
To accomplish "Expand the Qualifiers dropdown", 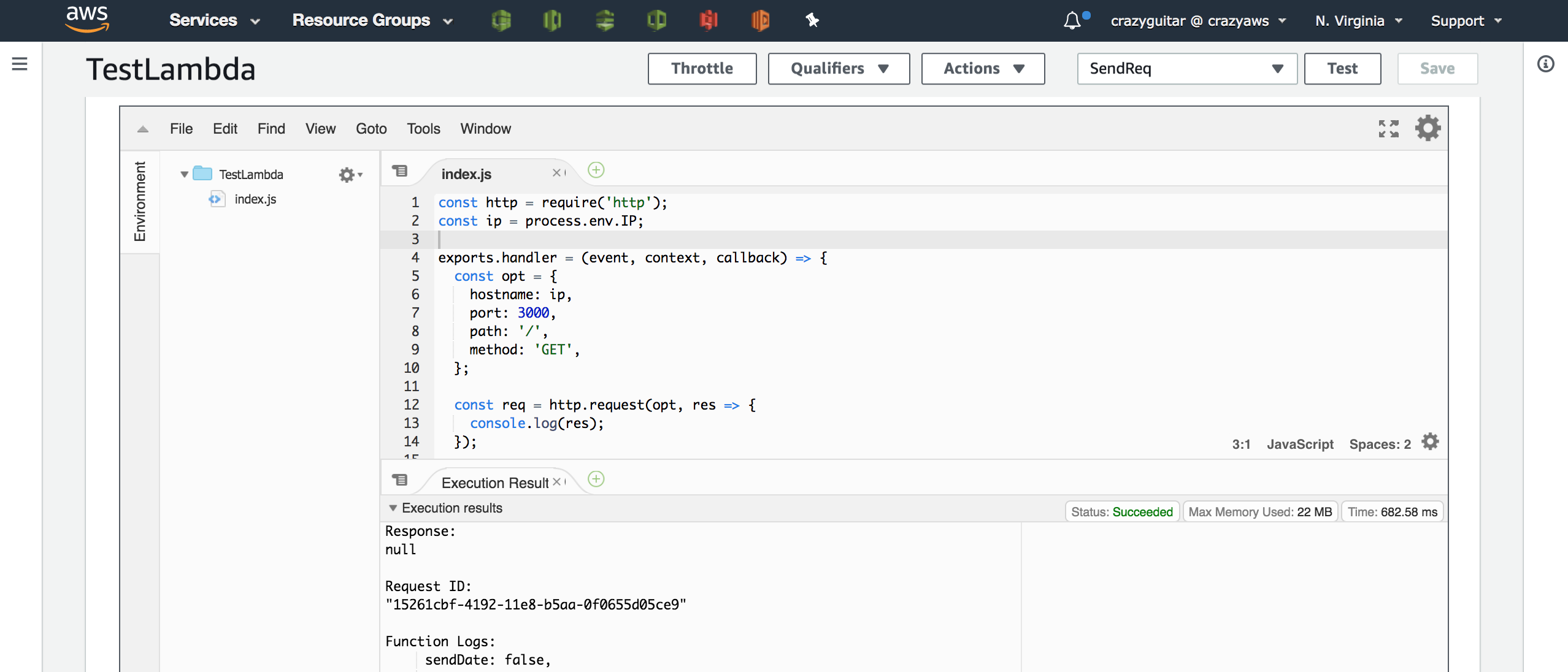I will pos(838,69).
